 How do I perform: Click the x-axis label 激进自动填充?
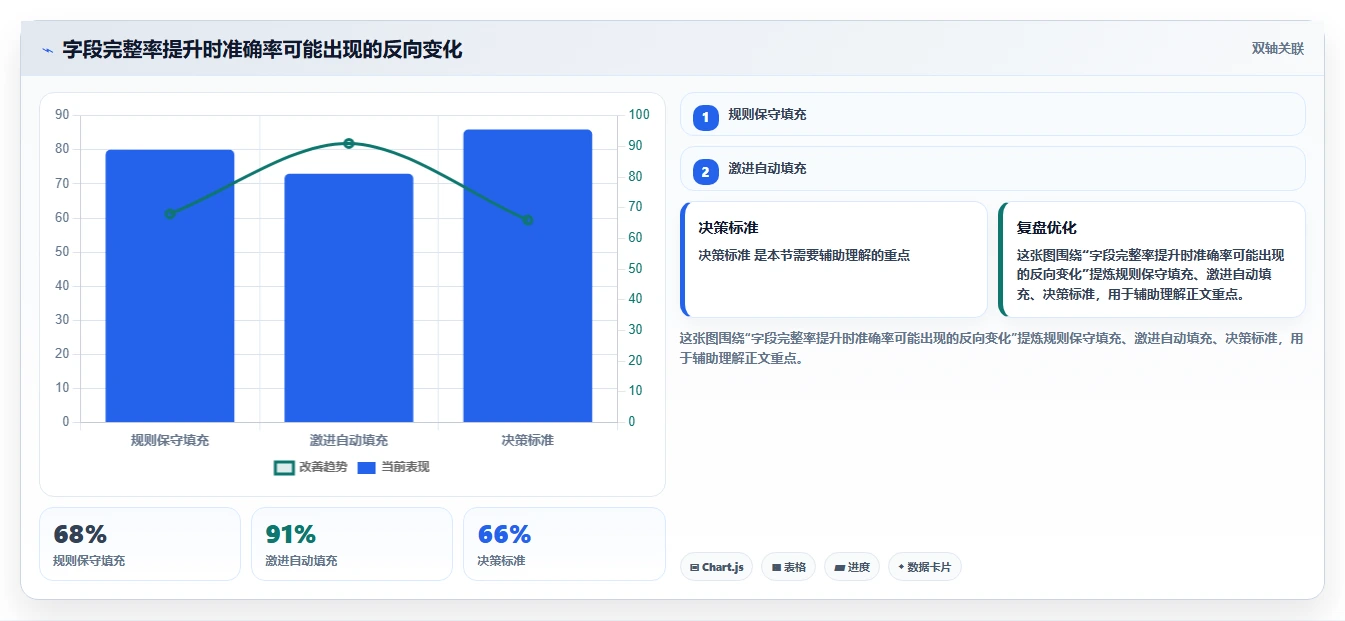(x=349, y=440)
